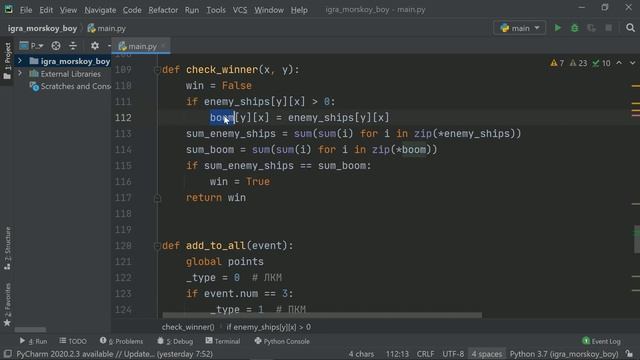Run the main configuration with green play icon
The height and width of the screenshot is (360, 640).
tap(558, 28)
